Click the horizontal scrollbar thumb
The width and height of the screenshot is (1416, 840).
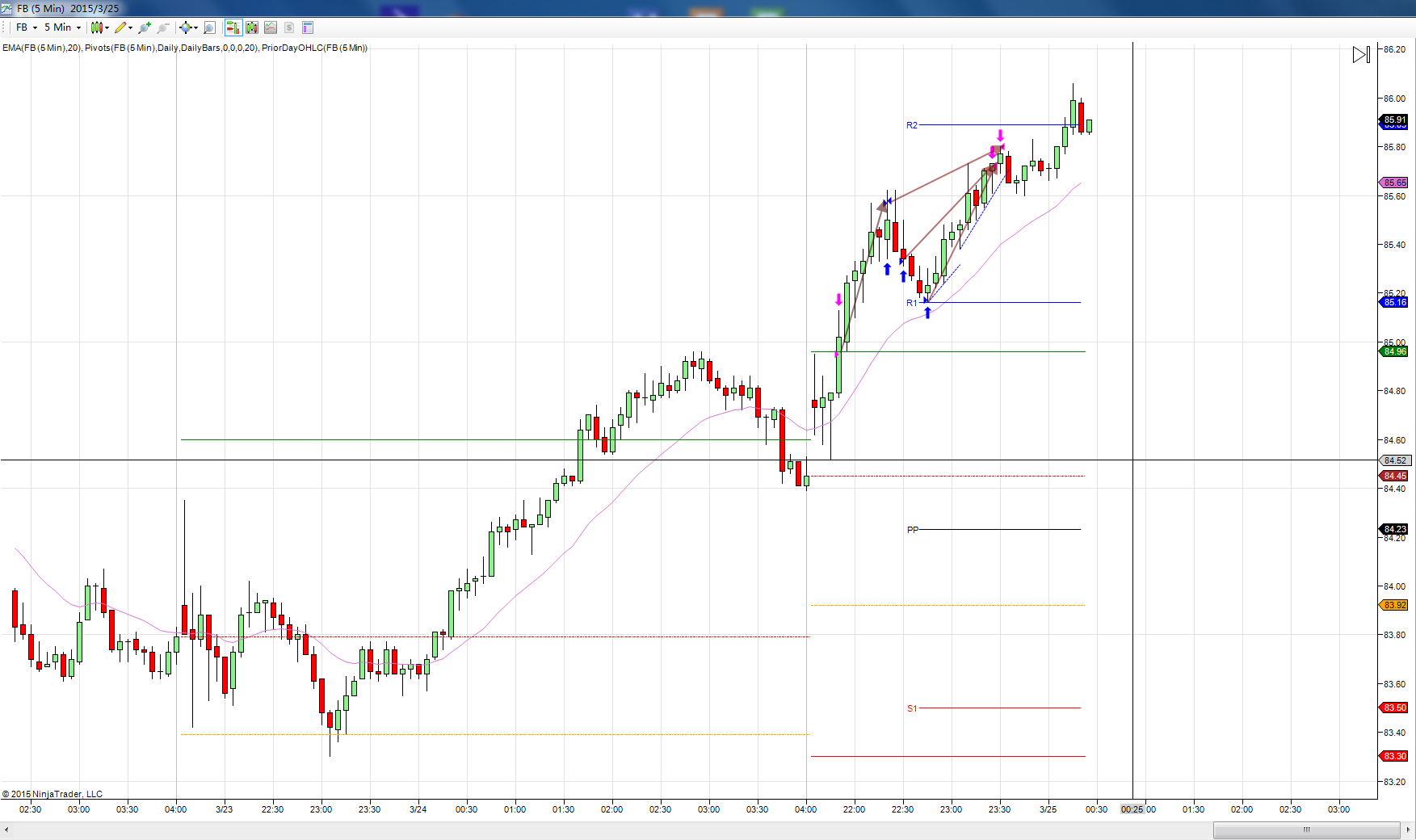tap(1306, 829)
